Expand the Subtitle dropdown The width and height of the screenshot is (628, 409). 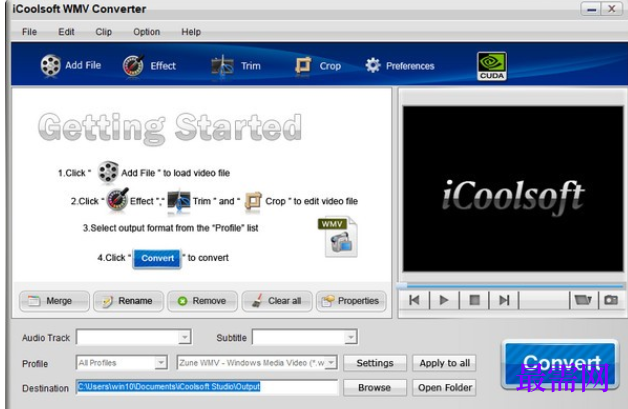coord(350,337)
